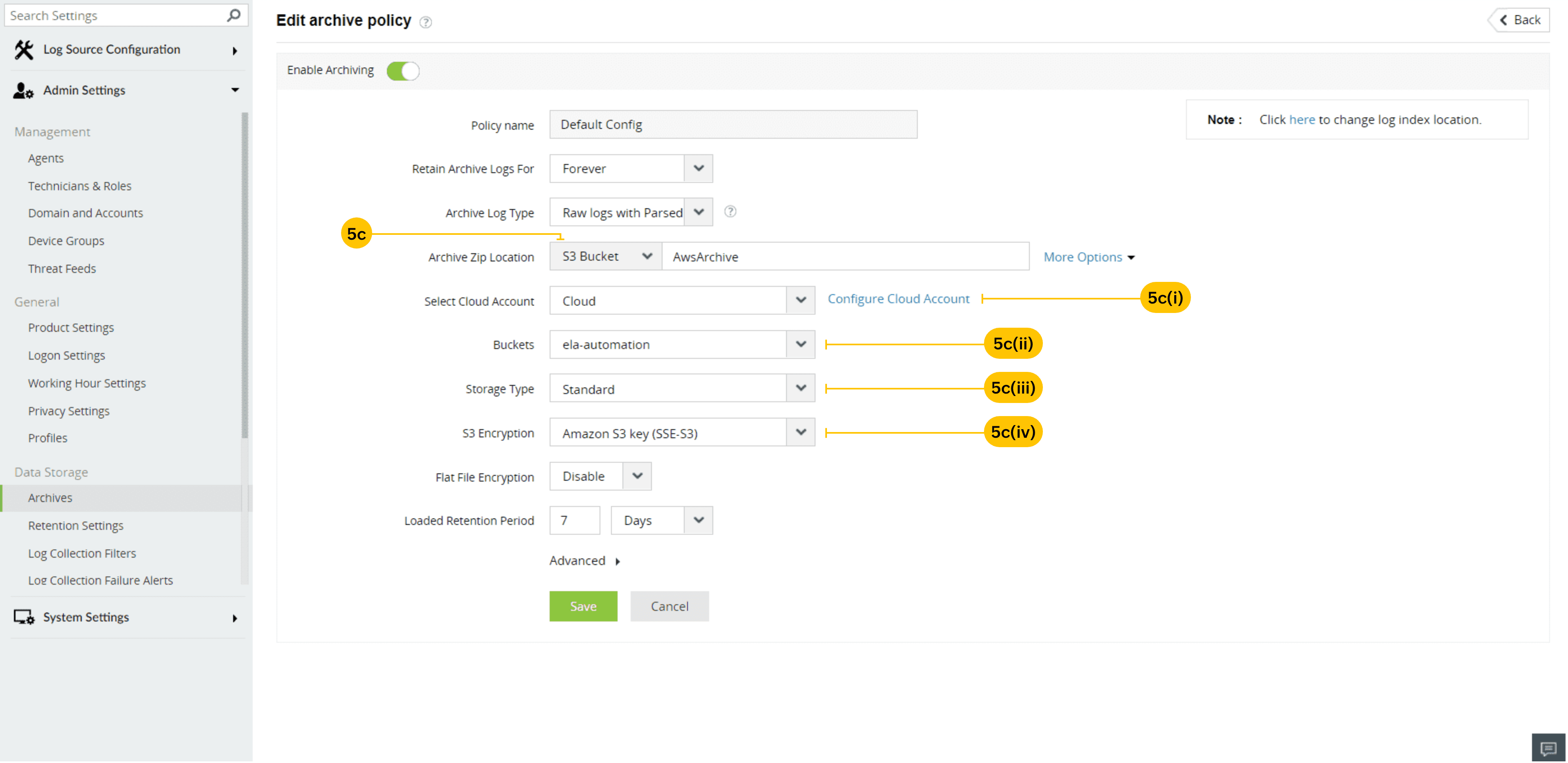Click the sidebar vertical scrollbar

[245, 274]
